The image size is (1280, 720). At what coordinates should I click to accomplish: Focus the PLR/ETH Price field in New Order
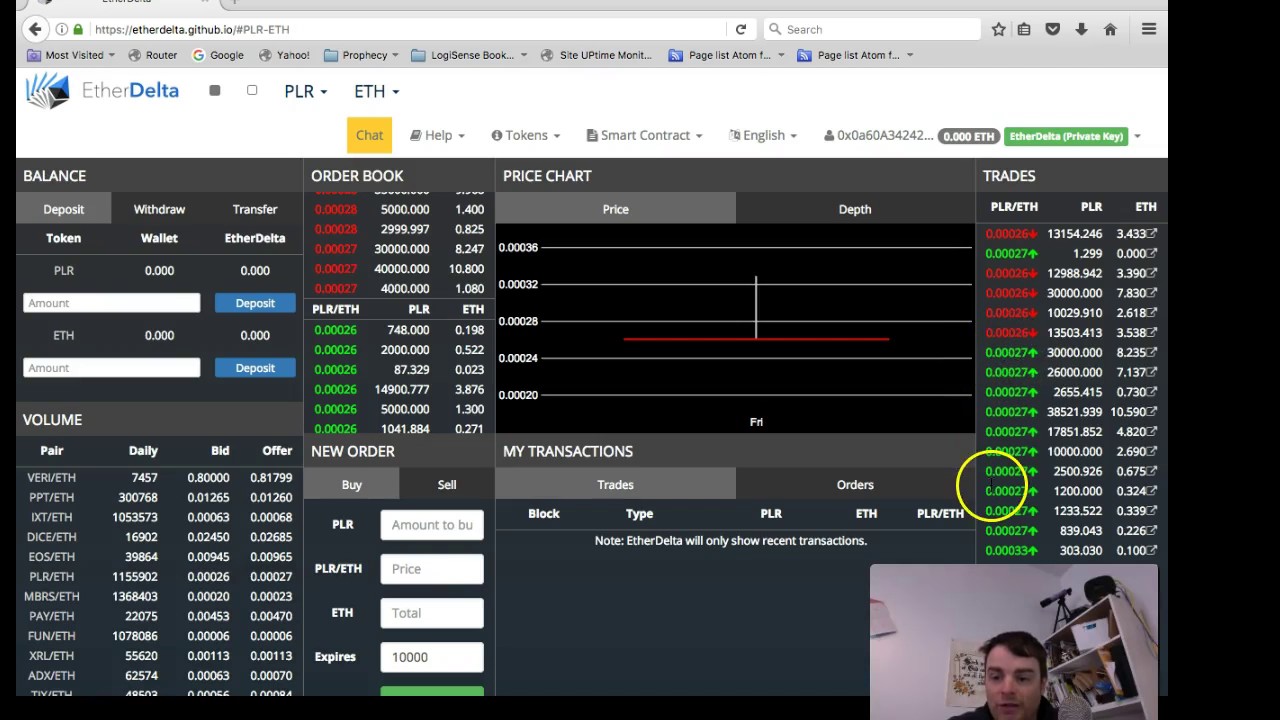point(432,569)
